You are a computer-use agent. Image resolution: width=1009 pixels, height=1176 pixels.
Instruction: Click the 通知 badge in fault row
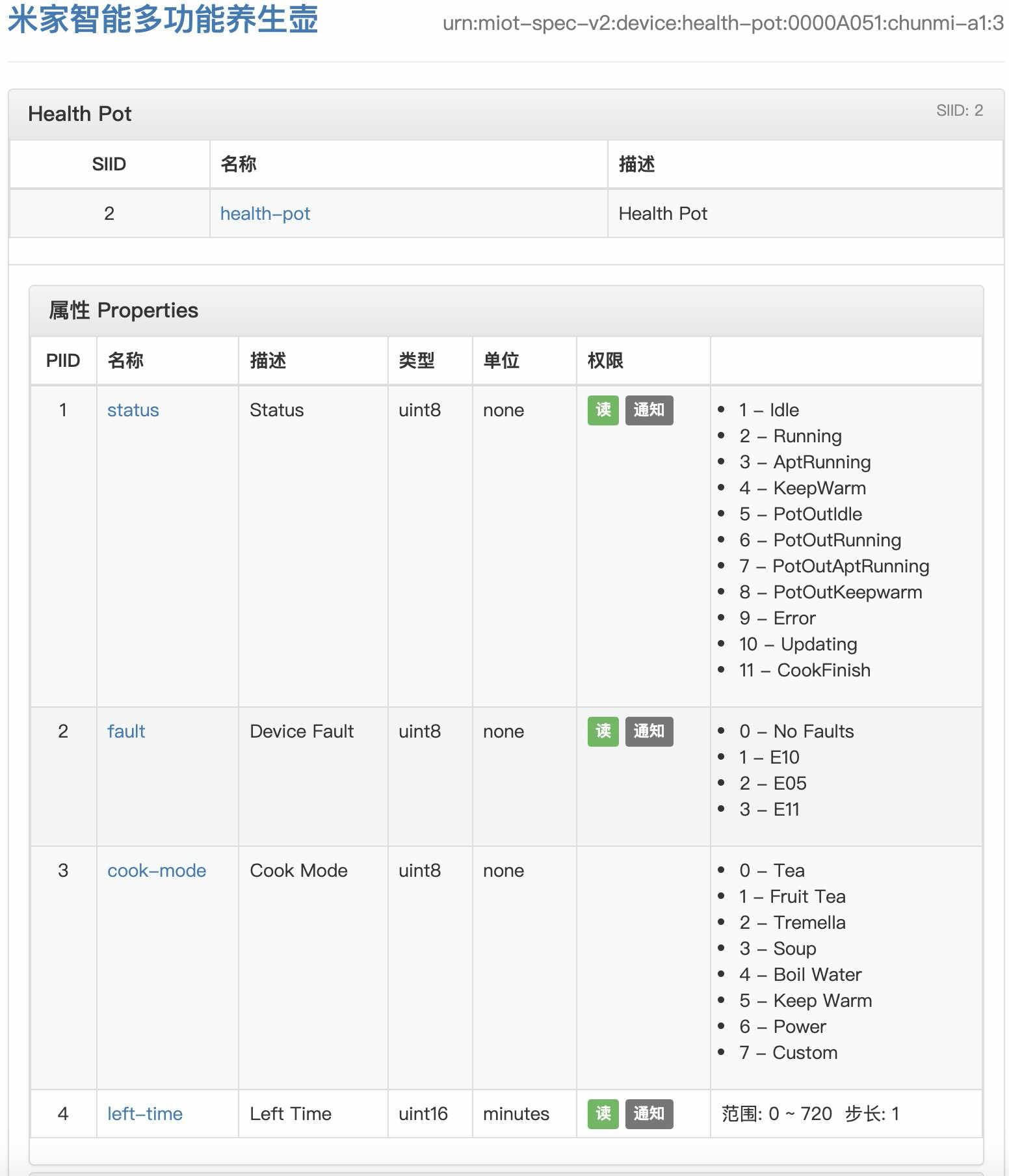[x=649, y=732]
